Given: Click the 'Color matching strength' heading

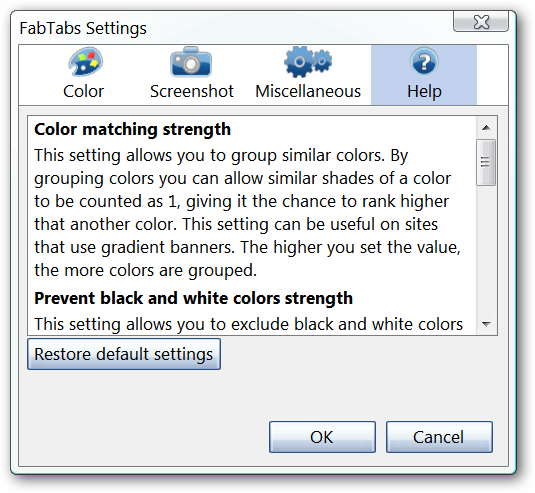Looking at the screenshot, I should pyautogui.click(x=132, y=129).
